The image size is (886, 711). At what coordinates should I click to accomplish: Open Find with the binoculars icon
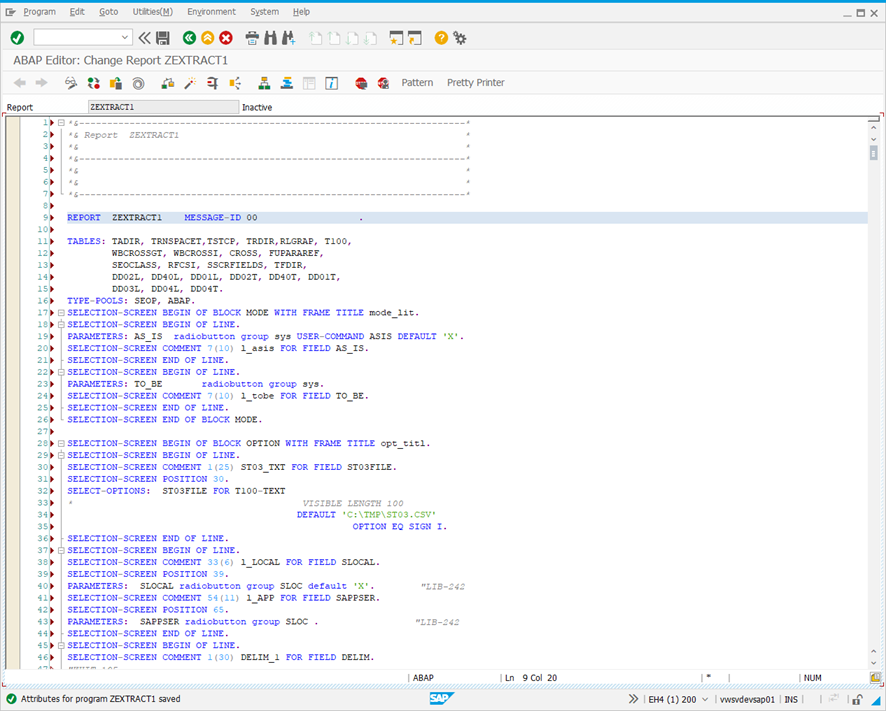coord(270,38)
